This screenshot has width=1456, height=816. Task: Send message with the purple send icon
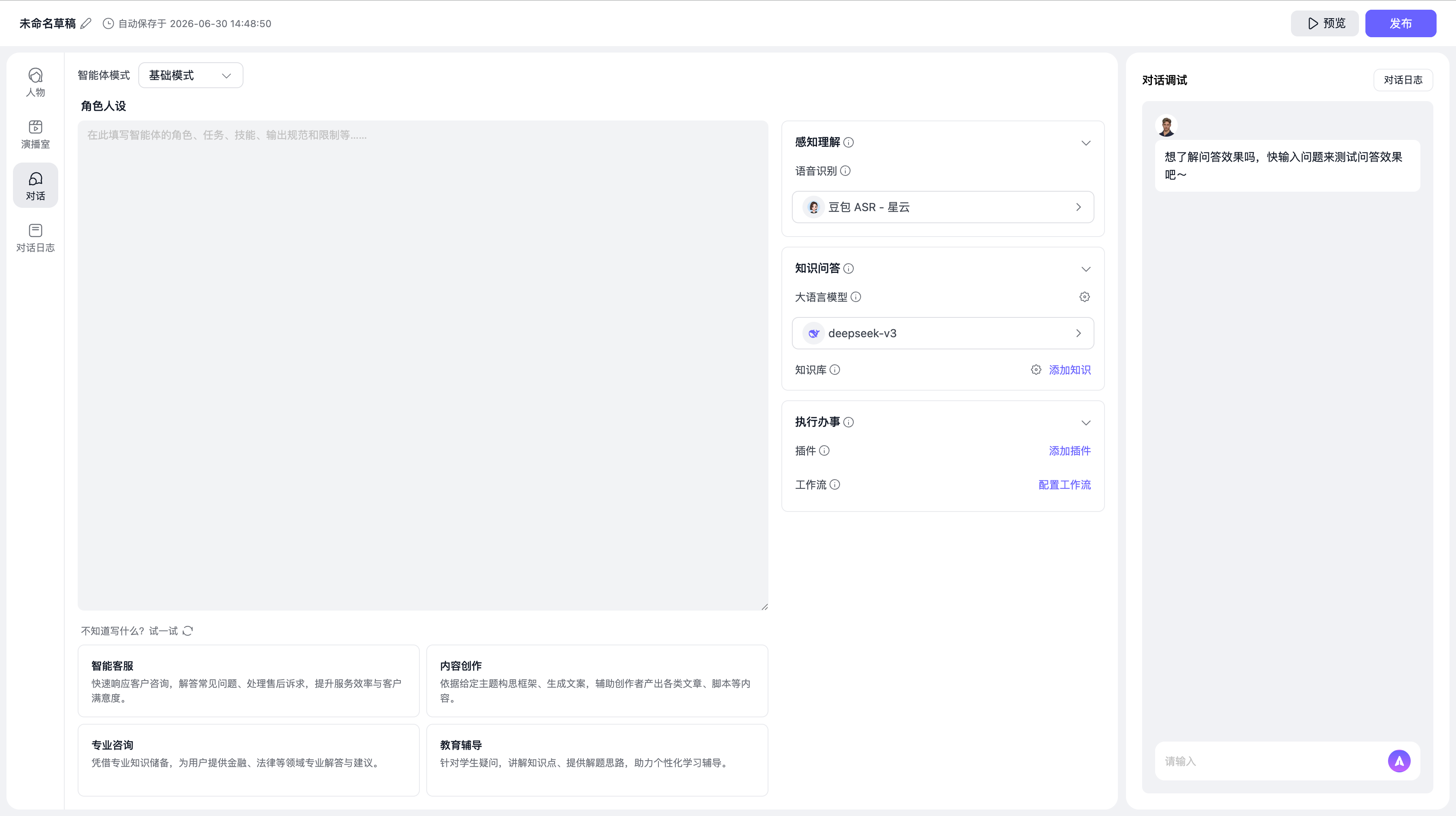point(1399,761)
